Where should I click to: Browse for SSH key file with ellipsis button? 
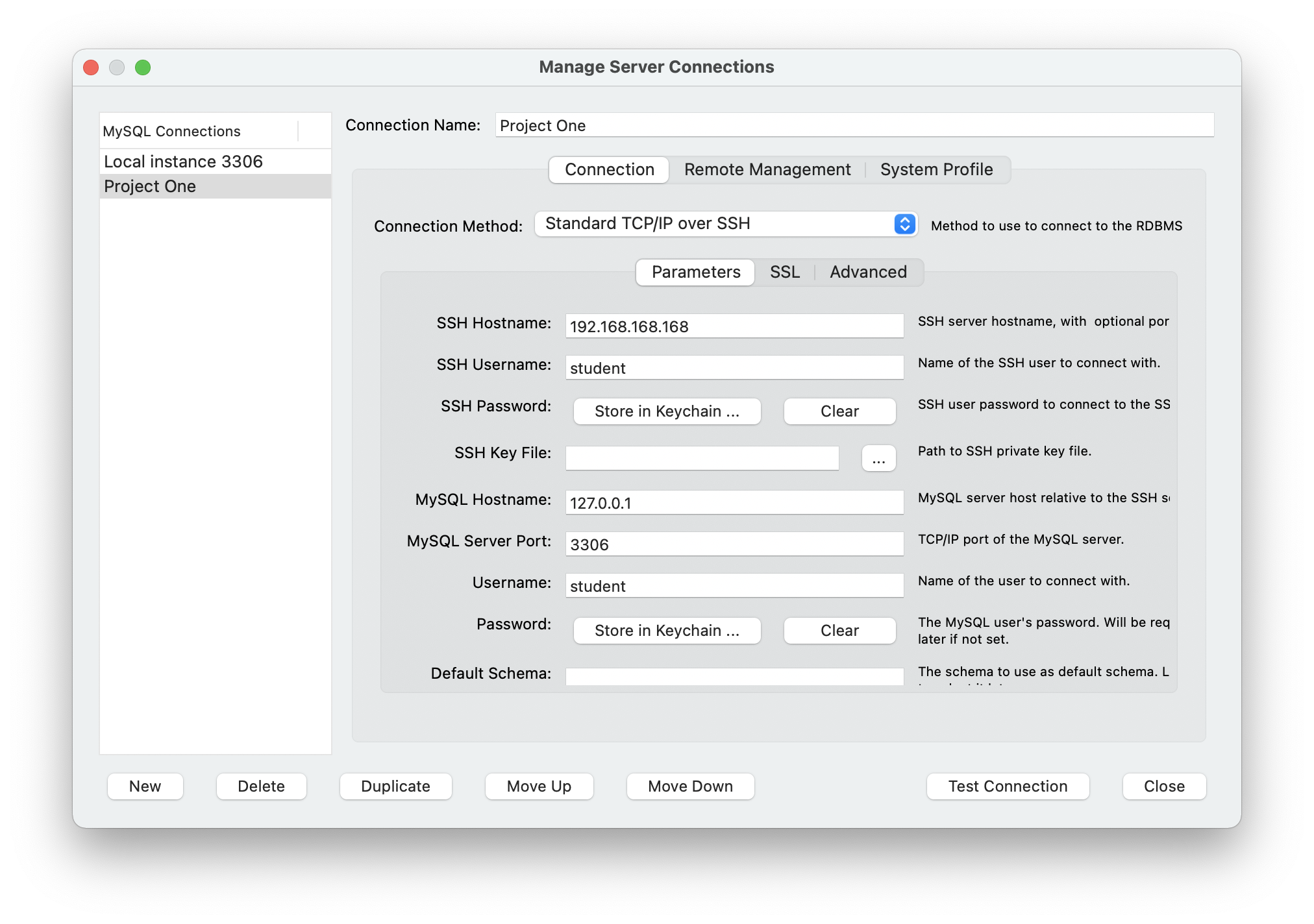[x=878, y=459]
